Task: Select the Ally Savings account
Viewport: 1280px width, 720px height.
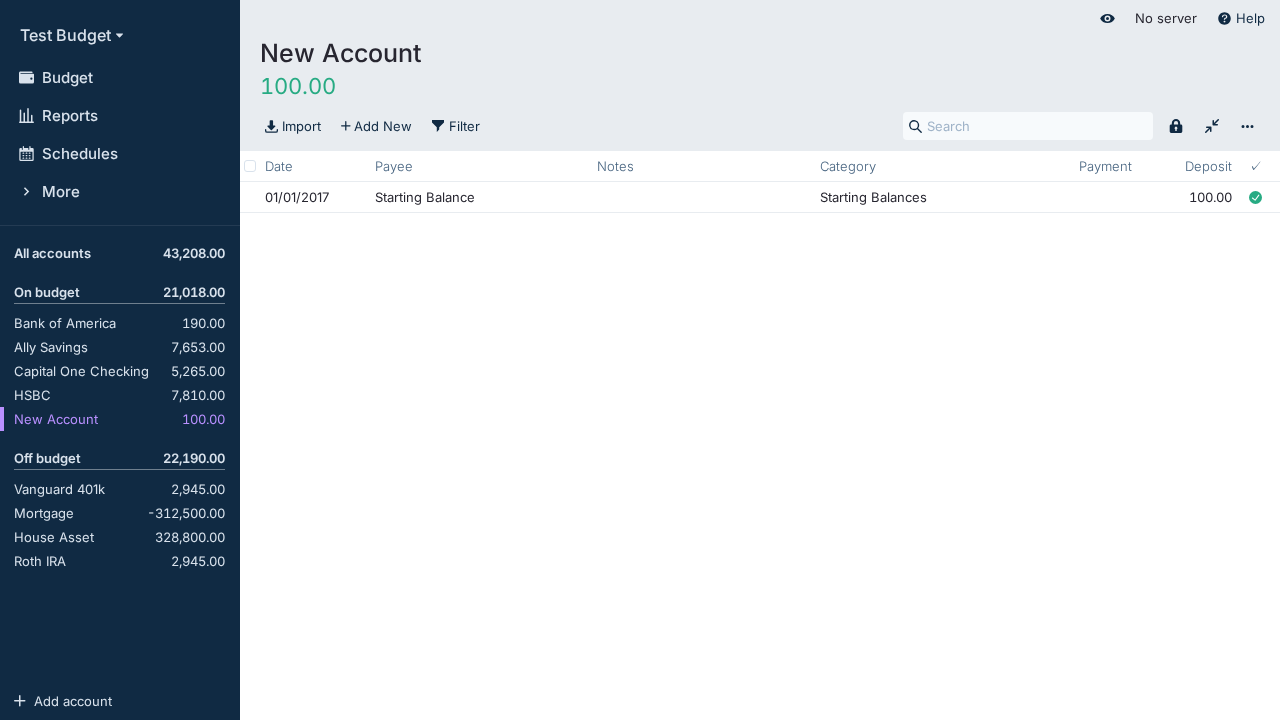Action: pyautogui.click(x=51, y=348)
